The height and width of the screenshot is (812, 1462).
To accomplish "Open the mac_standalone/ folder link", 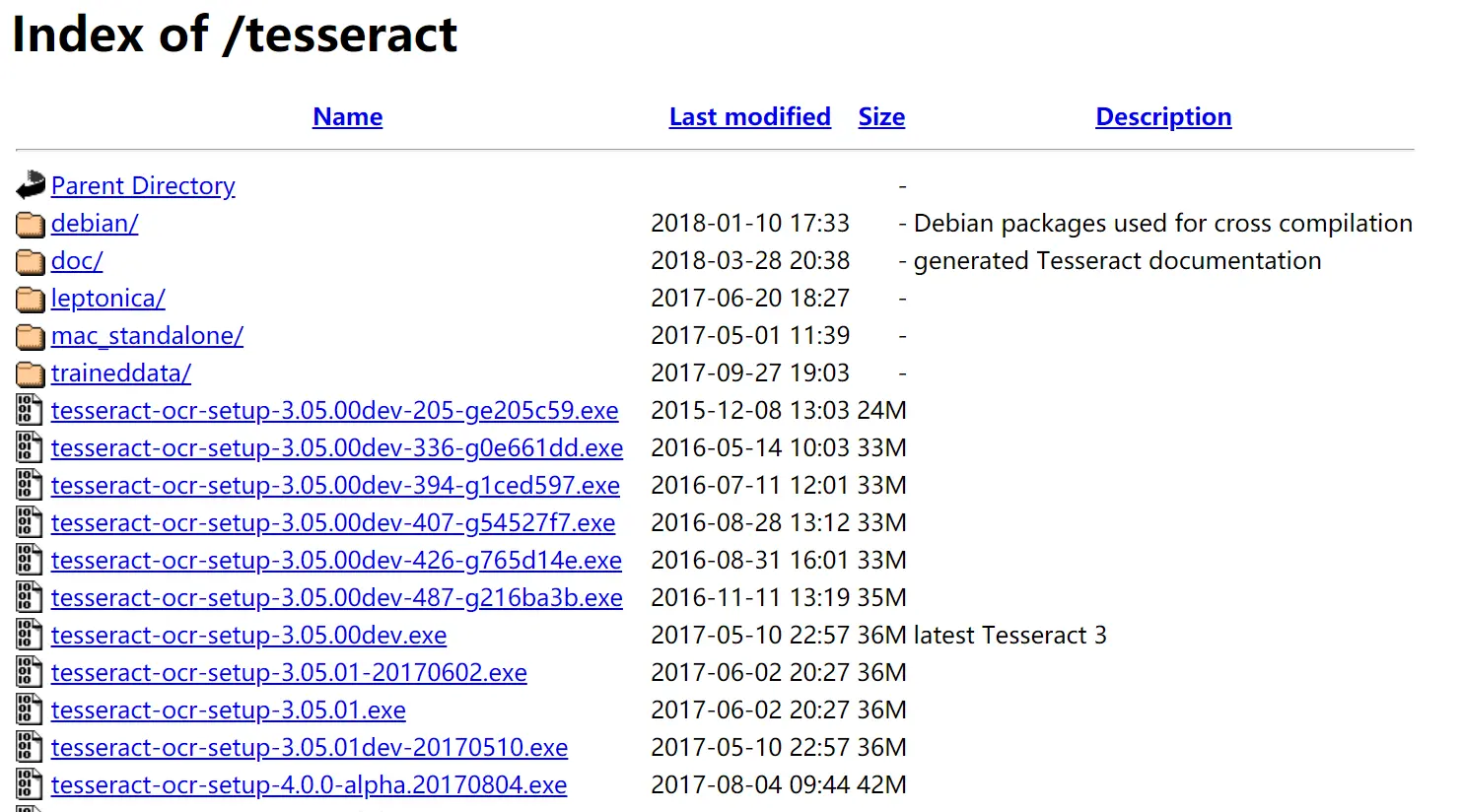I will point(147,335).
